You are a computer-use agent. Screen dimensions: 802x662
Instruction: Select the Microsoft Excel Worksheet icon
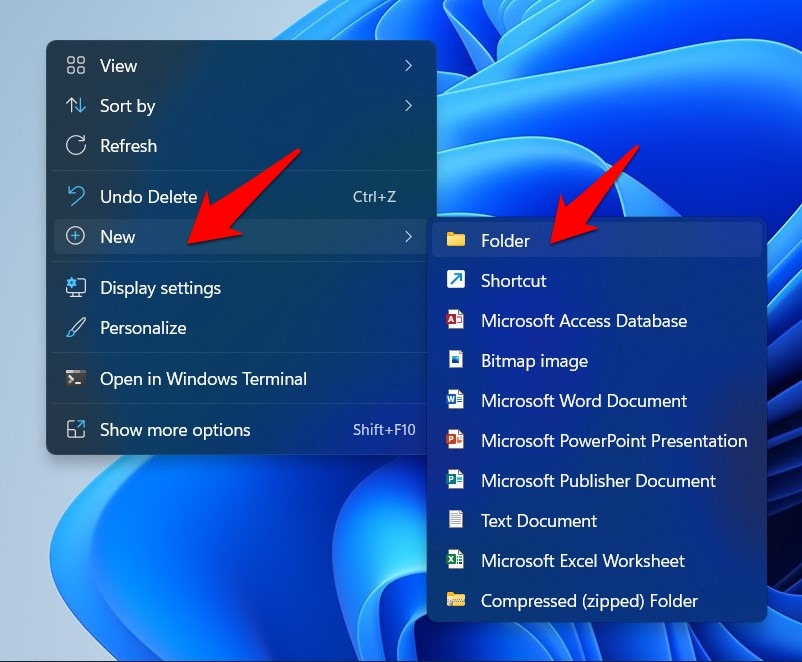458,561
